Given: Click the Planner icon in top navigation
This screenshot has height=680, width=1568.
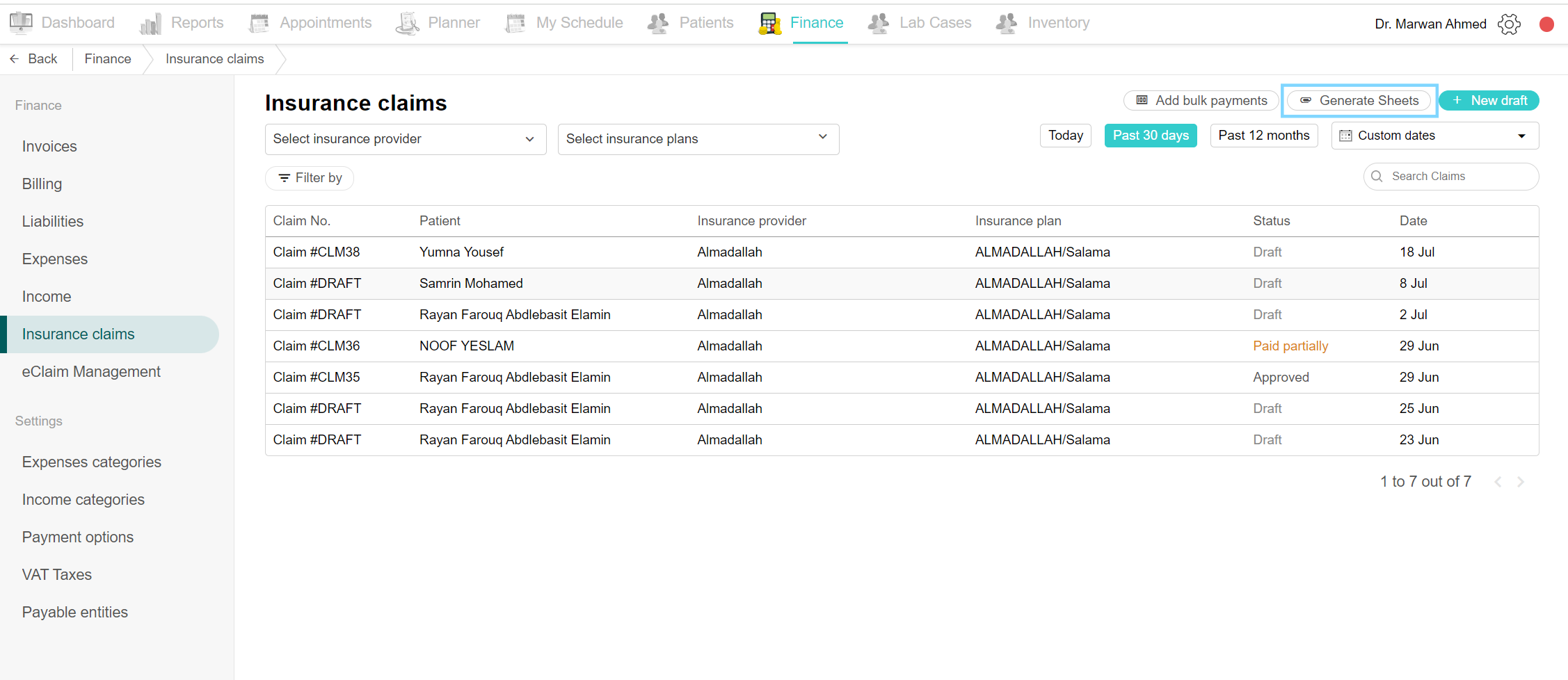Looking at the screenshot, I should [x=408, y=23].
